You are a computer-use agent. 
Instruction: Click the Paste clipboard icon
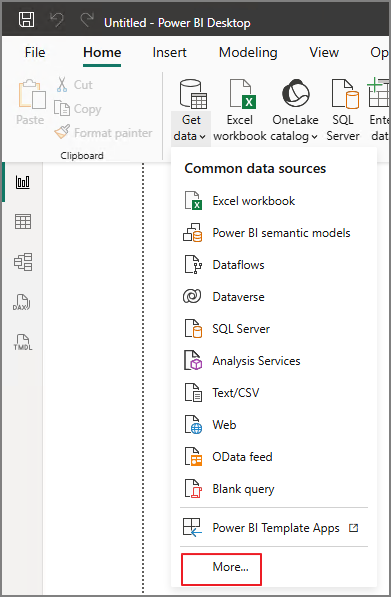pos(32,94)
